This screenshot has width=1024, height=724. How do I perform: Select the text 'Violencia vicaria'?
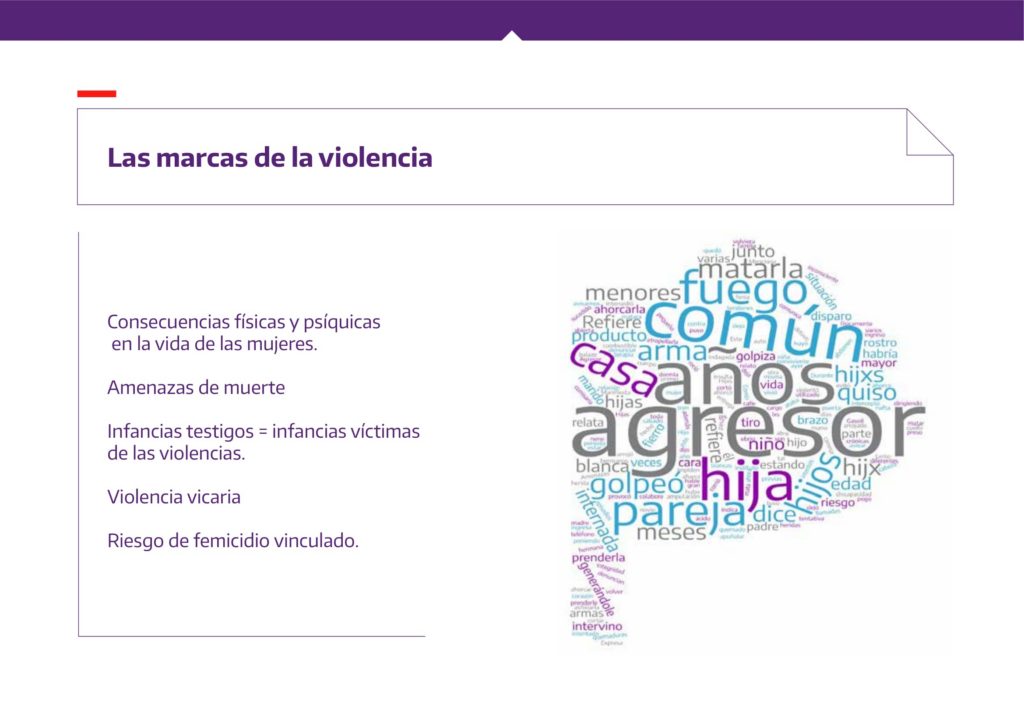click(x=174, y=496)
